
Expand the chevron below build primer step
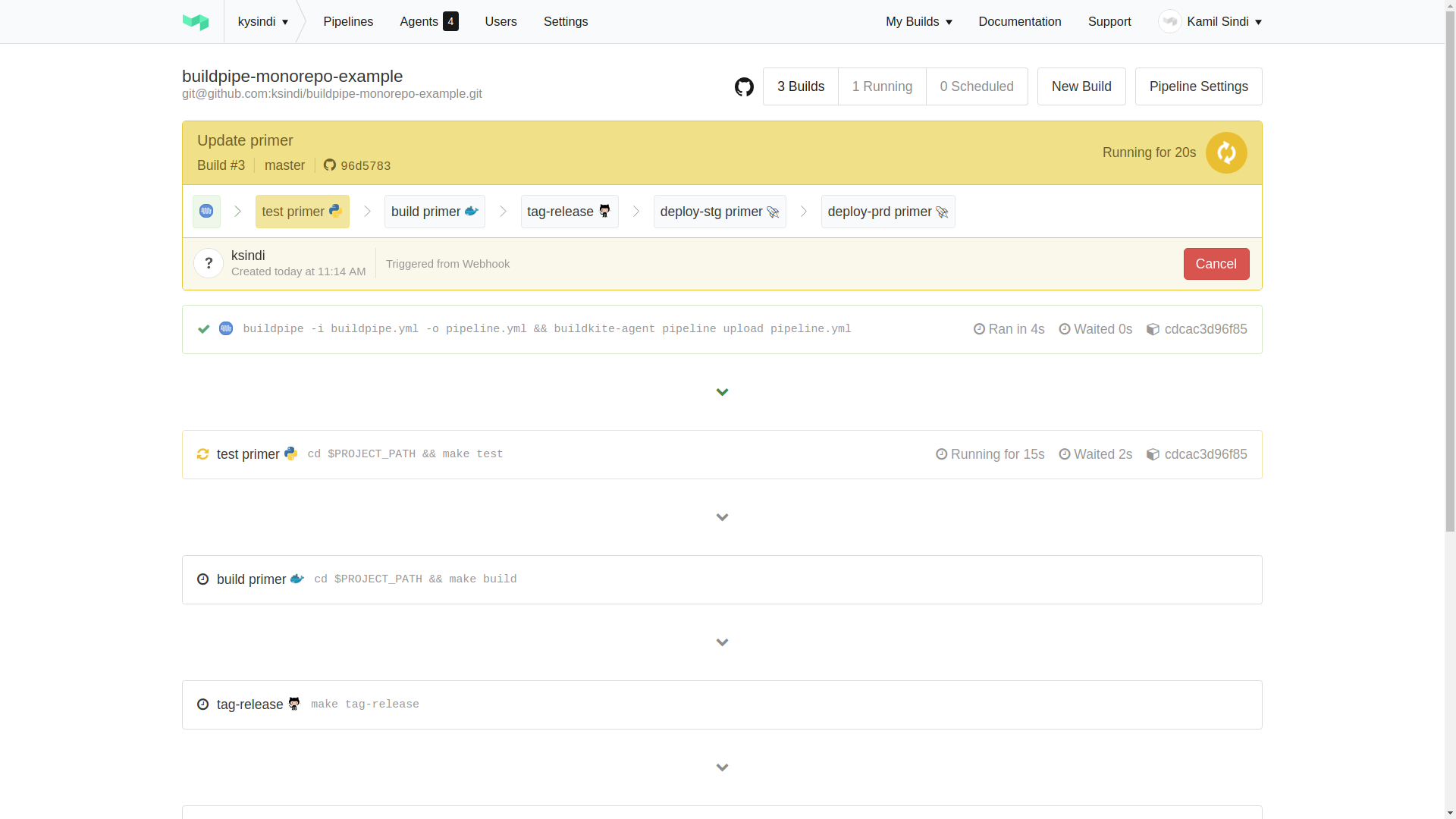coord(722,641)
